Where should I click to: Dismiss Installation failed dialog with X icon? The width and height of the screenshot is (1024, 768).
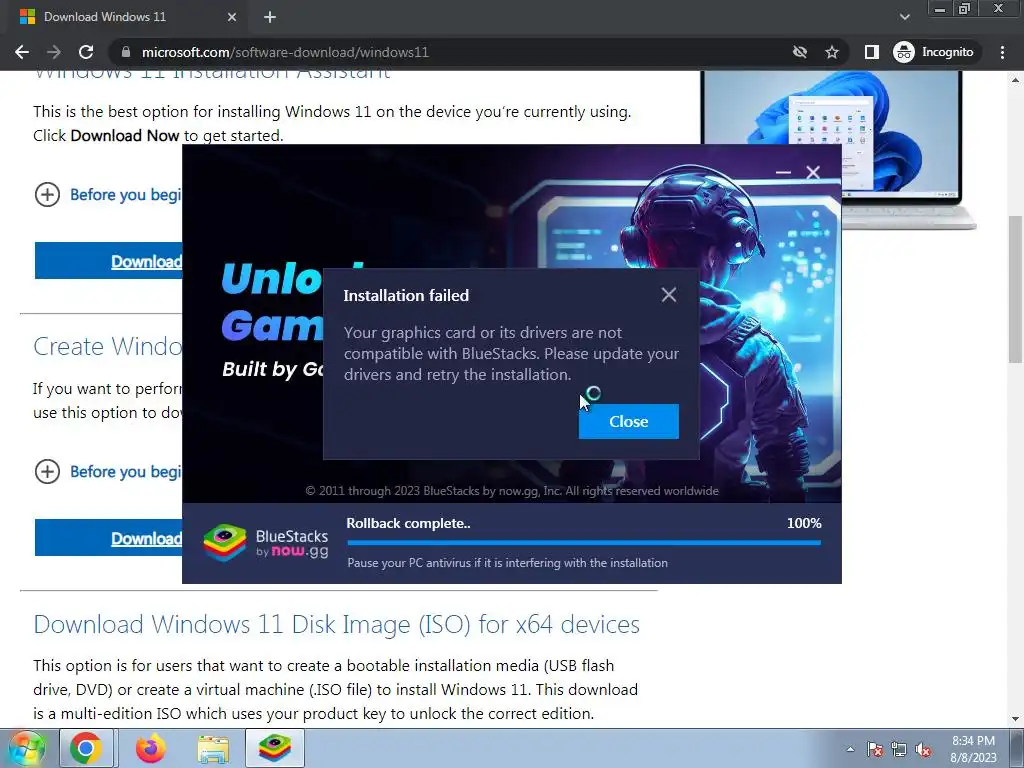[x=668, y=295]
